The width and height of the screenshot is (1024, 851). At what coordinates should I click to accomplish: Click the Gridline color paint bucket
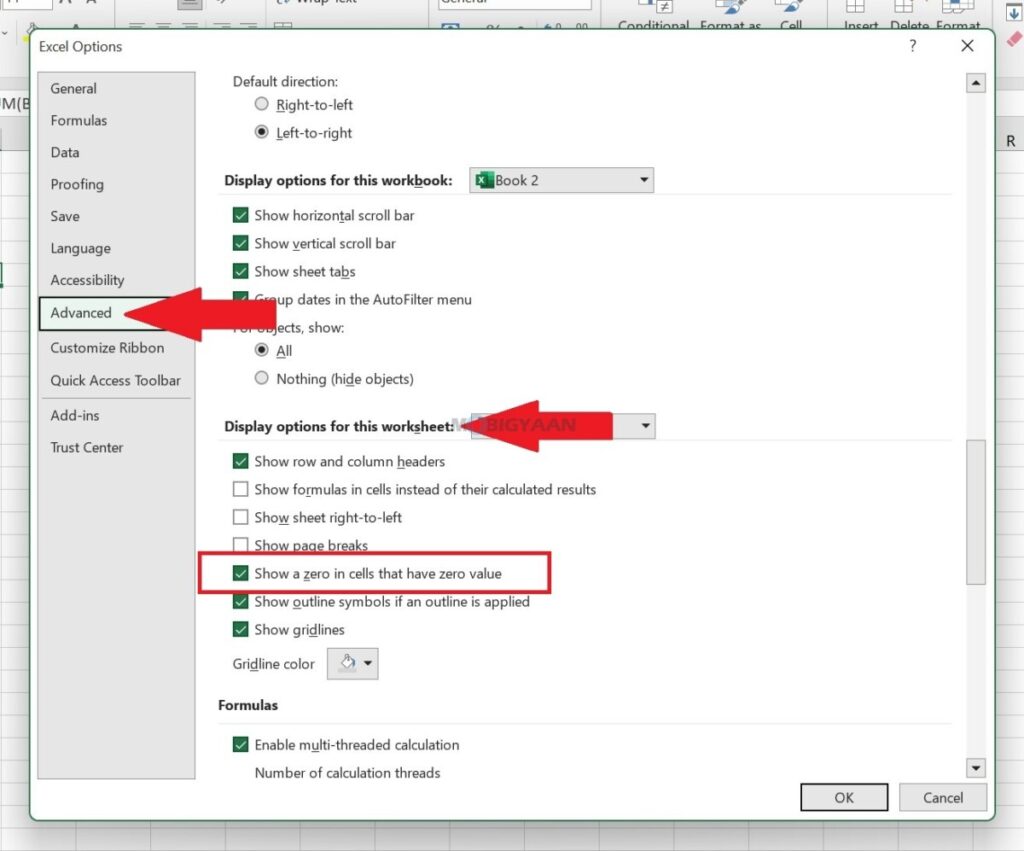click(347, 664)
